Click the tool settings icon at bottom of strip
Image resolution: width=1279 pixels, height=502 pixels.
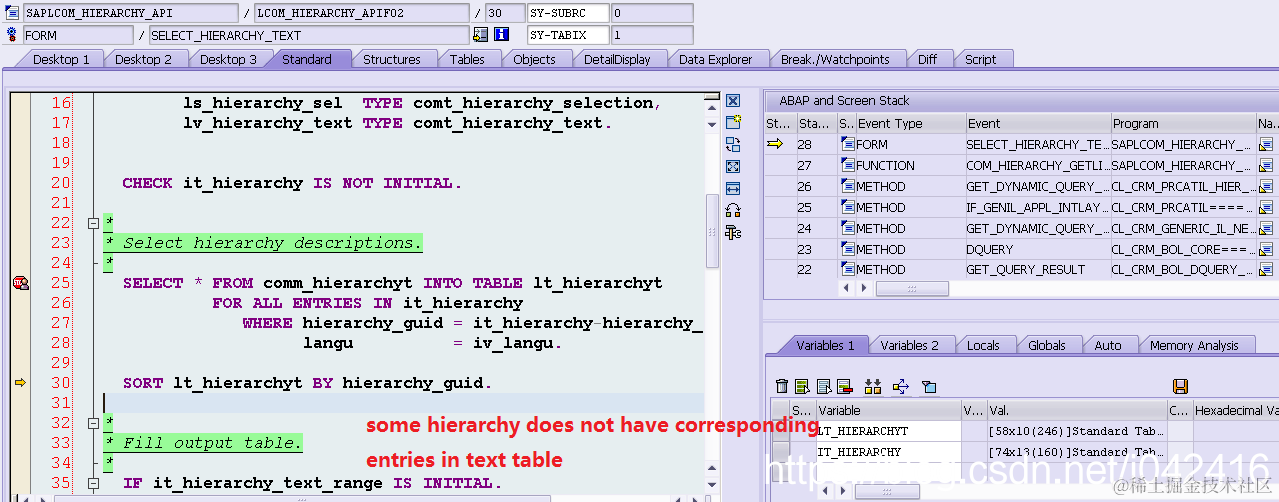point(733,232)
